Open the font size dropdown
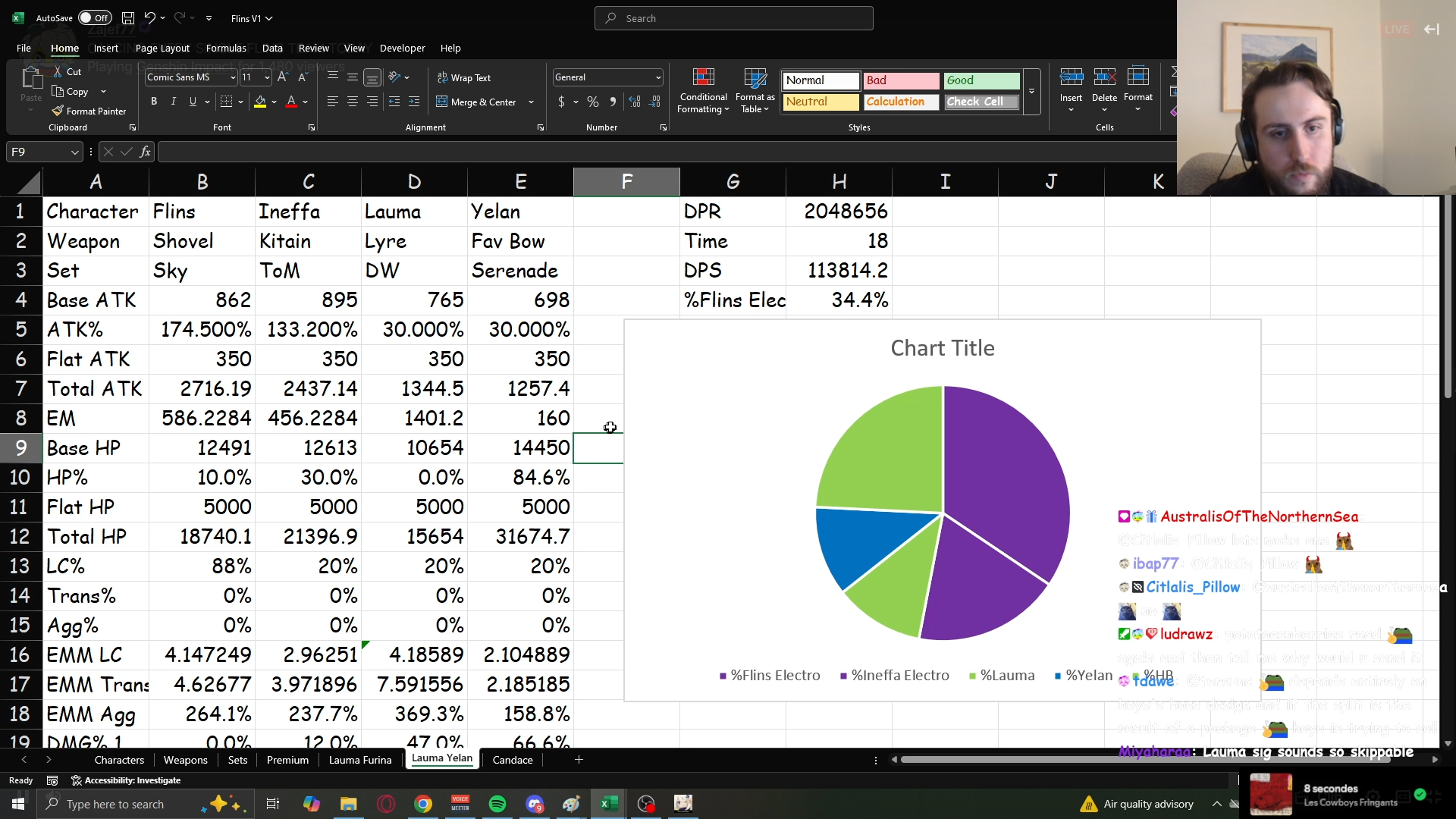1456x819 pixels. [x=267, y=77]
